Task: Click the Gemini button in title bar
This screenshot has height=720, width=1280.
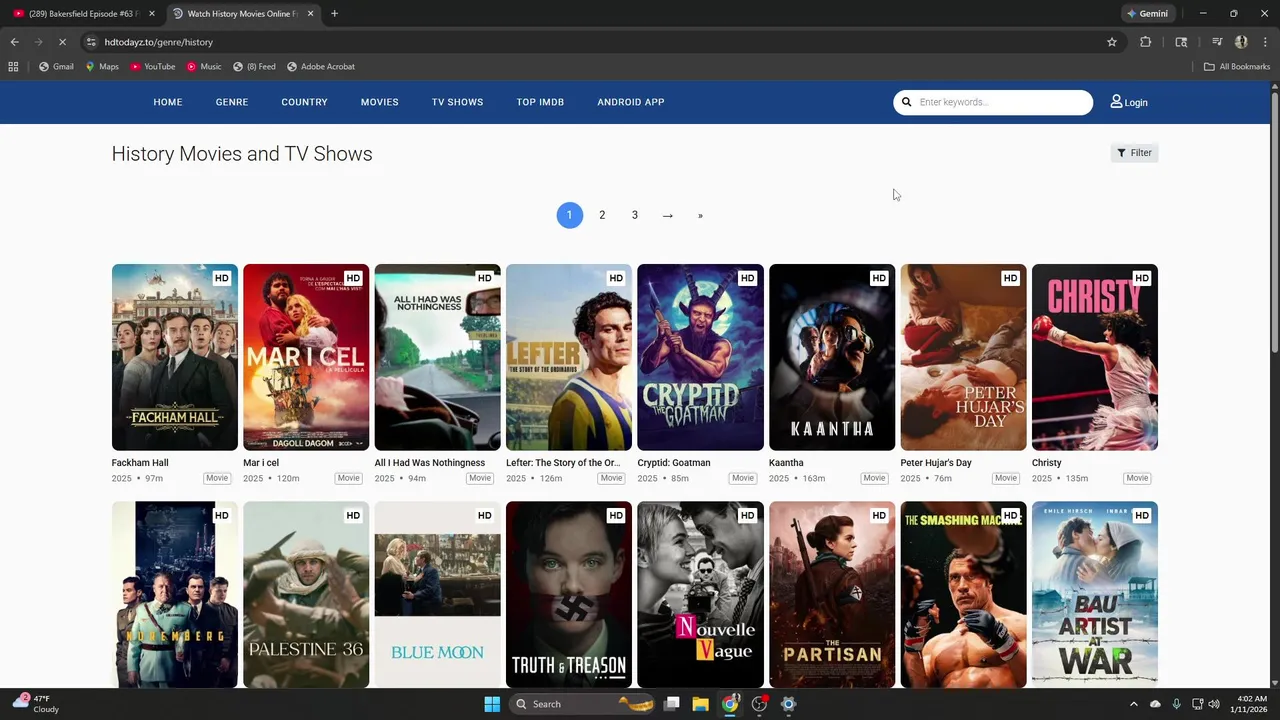Action: coord(1147,13)
